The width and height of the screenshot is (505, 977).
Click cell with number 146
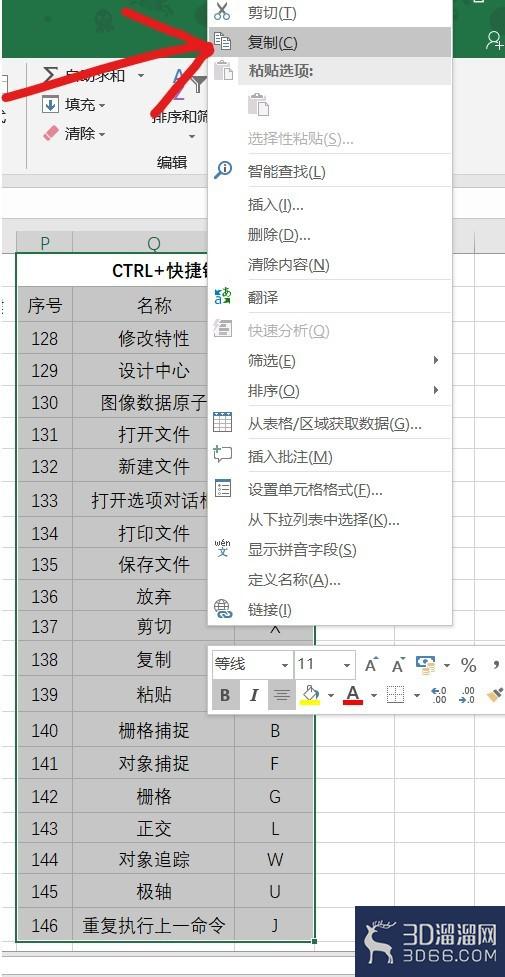tap(44, 925)
